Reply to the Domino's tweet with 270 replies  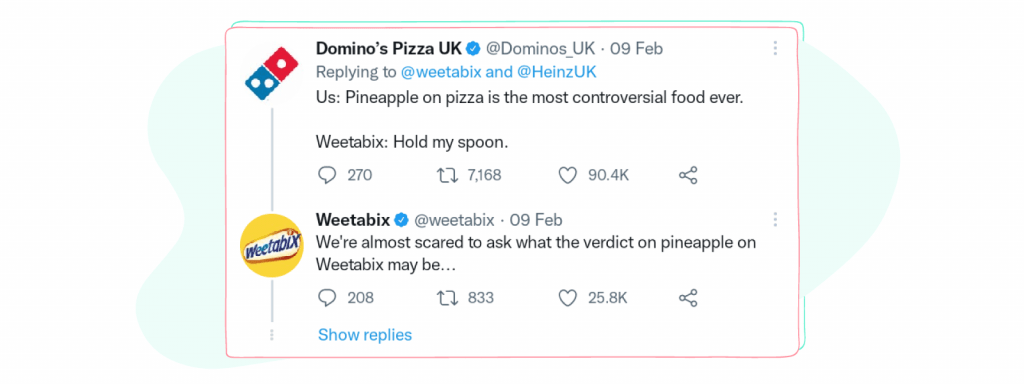click(327, 175)
